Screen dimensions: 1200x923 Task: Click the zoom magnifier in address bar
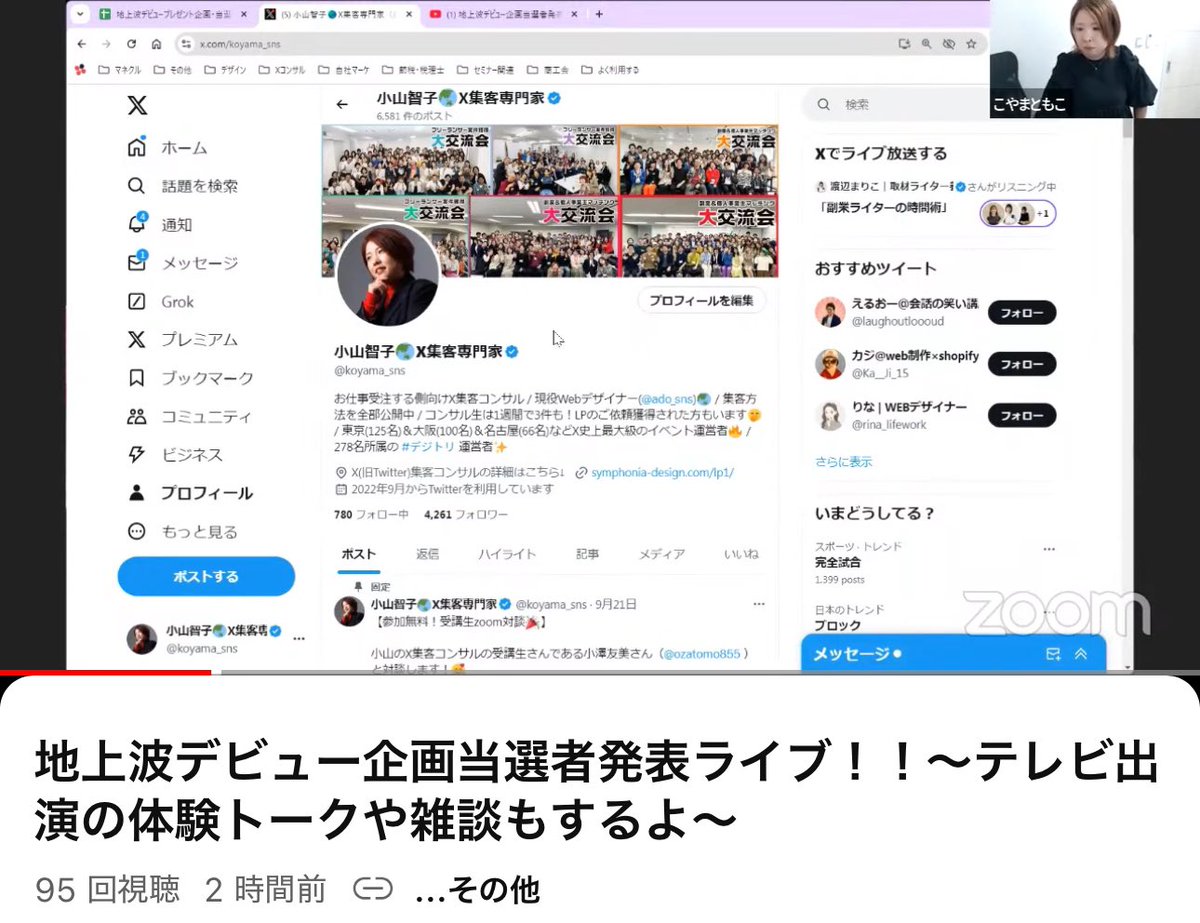click(926, 44)
